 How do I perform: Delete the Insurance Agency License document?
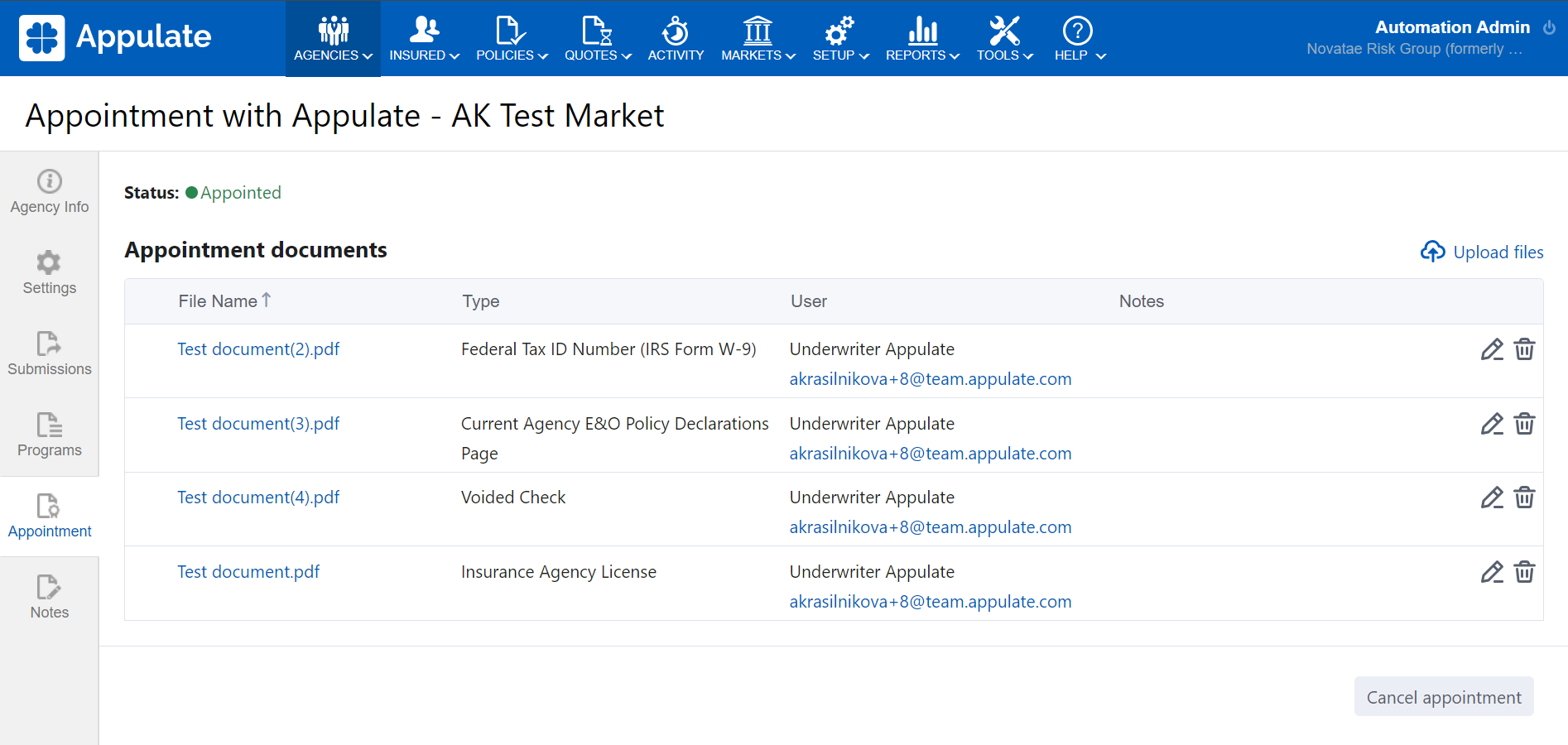(x=1524, y=572)
